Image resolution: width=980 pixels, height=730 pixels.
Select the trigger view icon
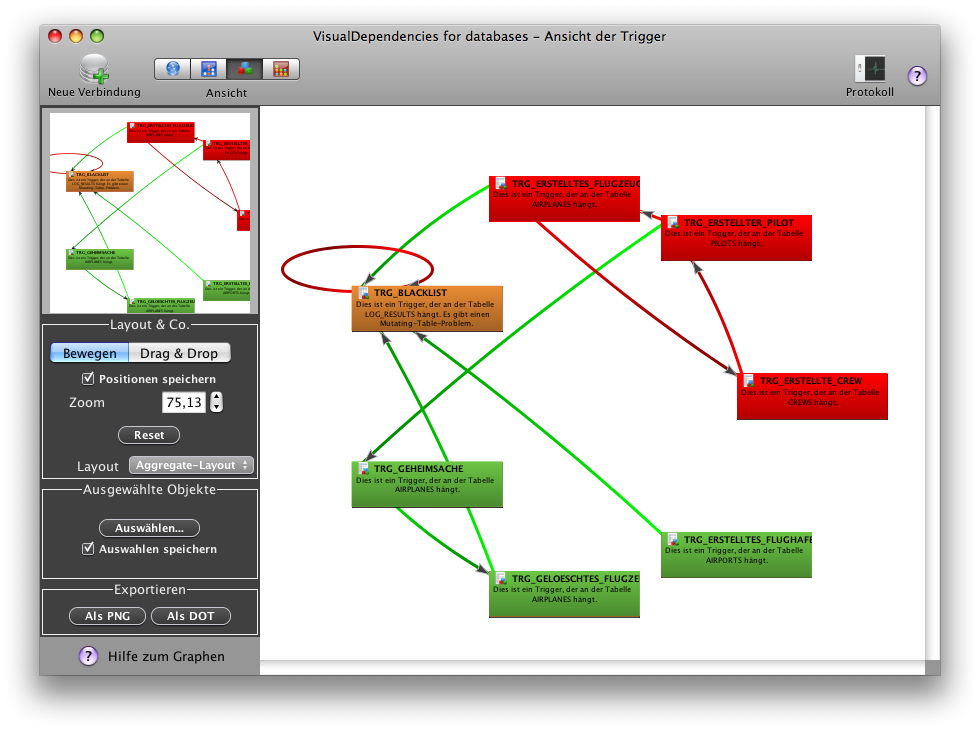point(245,69)
